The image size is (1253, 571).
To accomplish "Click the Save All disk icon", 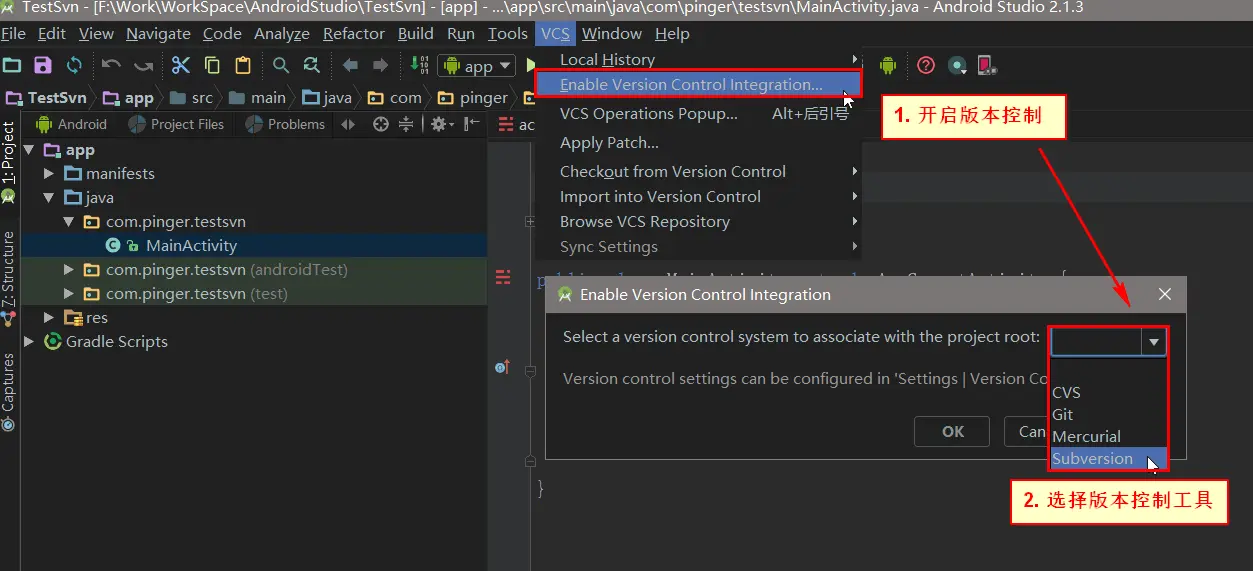I will [x=42, y=66].
